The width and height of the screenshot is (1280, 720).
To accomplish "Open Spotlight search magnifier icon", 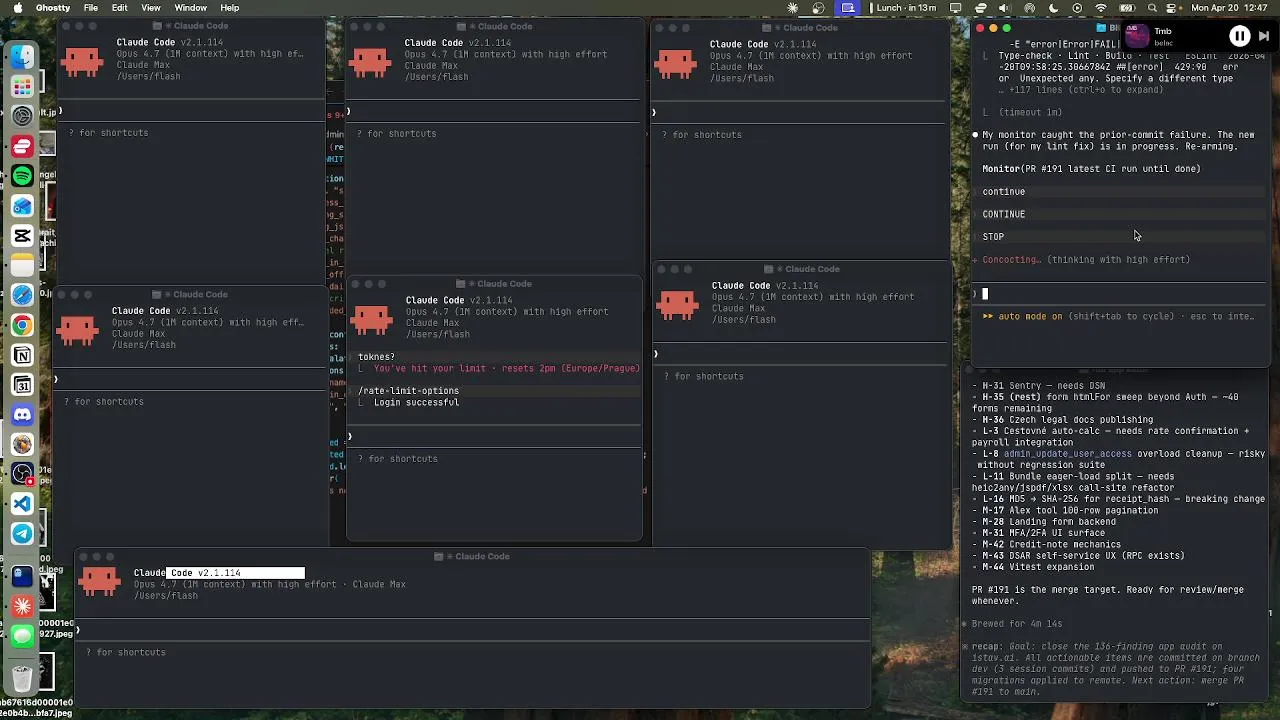I will [1153, 8].
